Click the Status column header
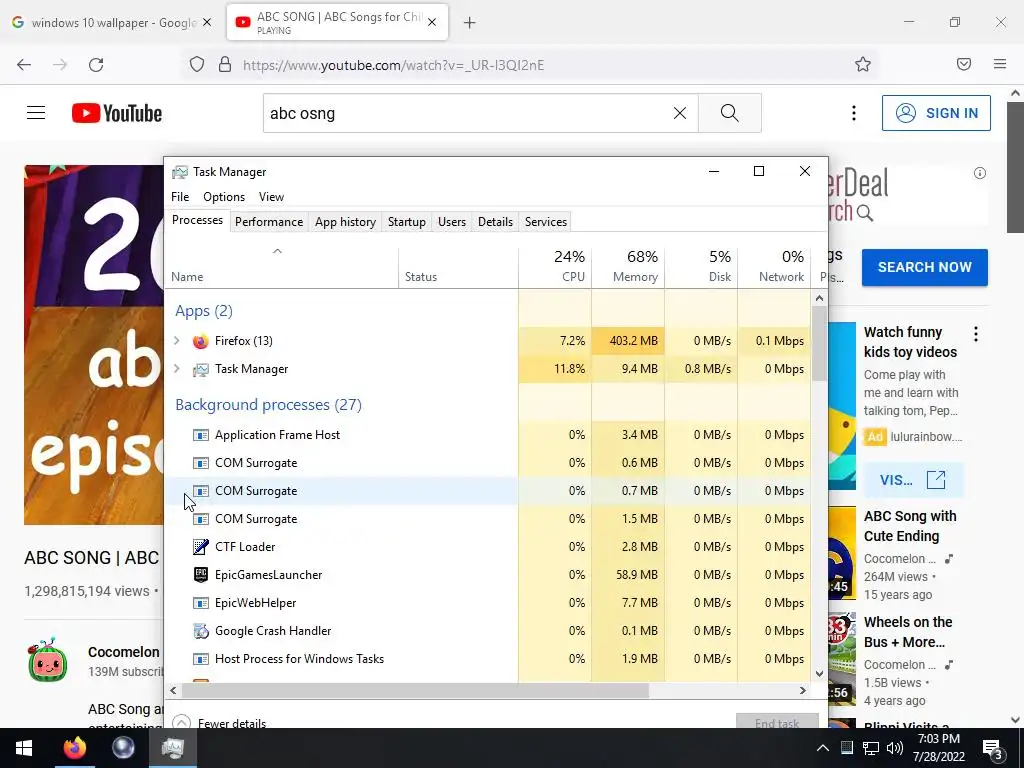Screen dimensions: 1024x768 click(458, 268)
